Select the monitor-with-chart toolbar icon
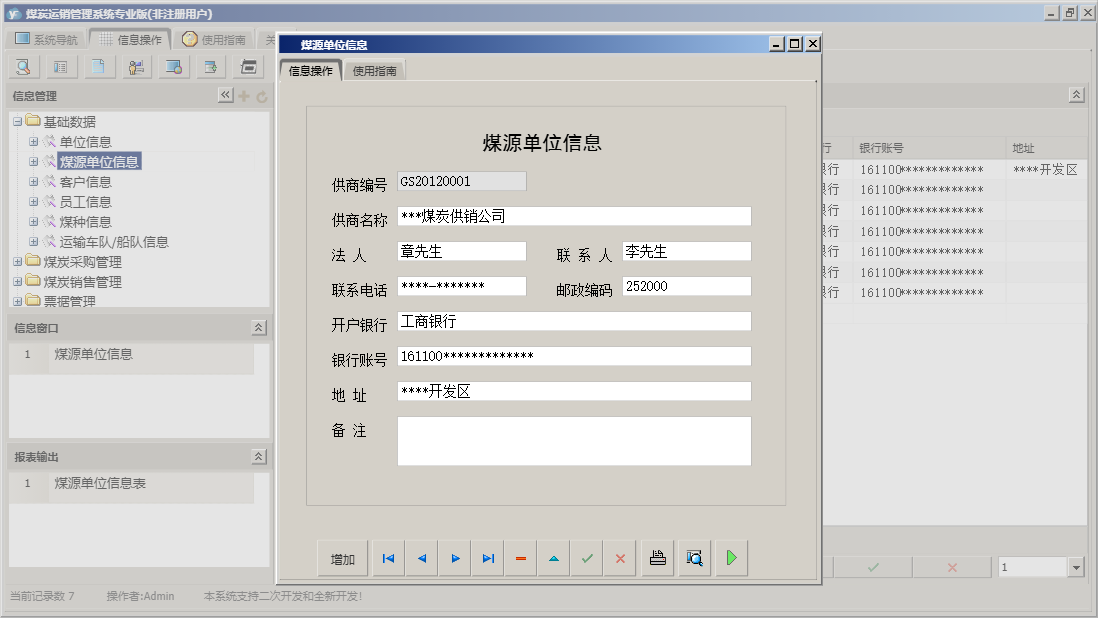Viewport: 1098px width, 618px height. [173, 66]
